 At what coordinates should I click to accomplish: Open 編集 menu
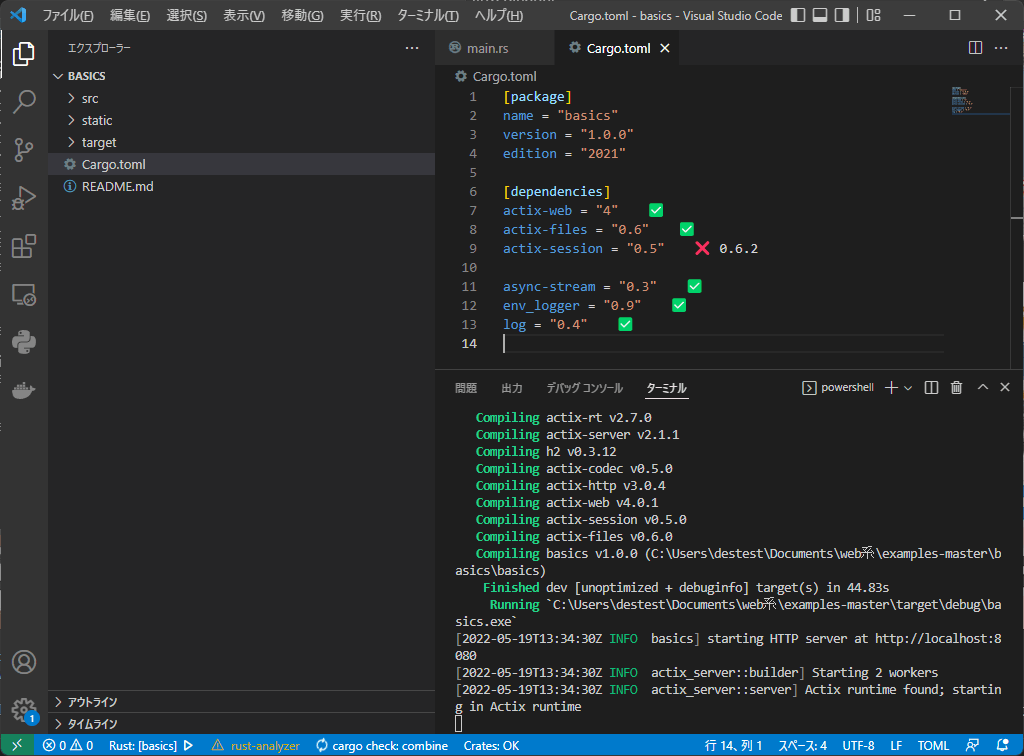tap(129, 15)
